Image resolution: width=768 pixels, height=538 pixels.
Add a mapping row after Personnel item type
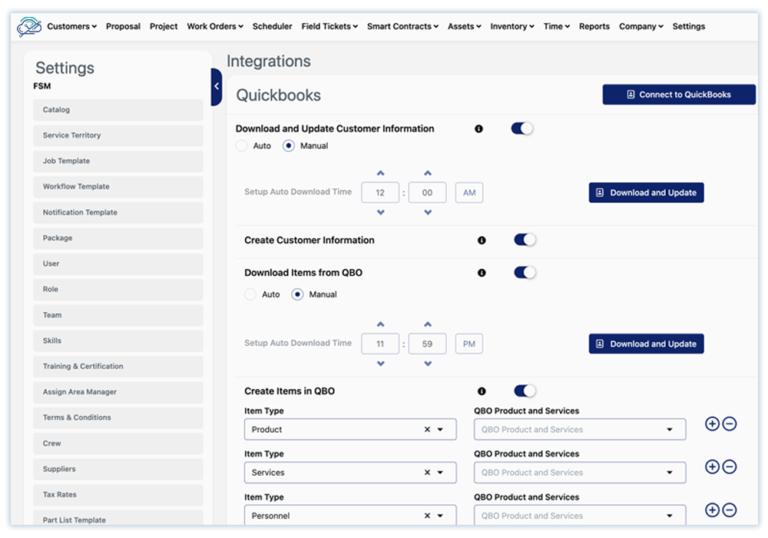pos(712,510)
